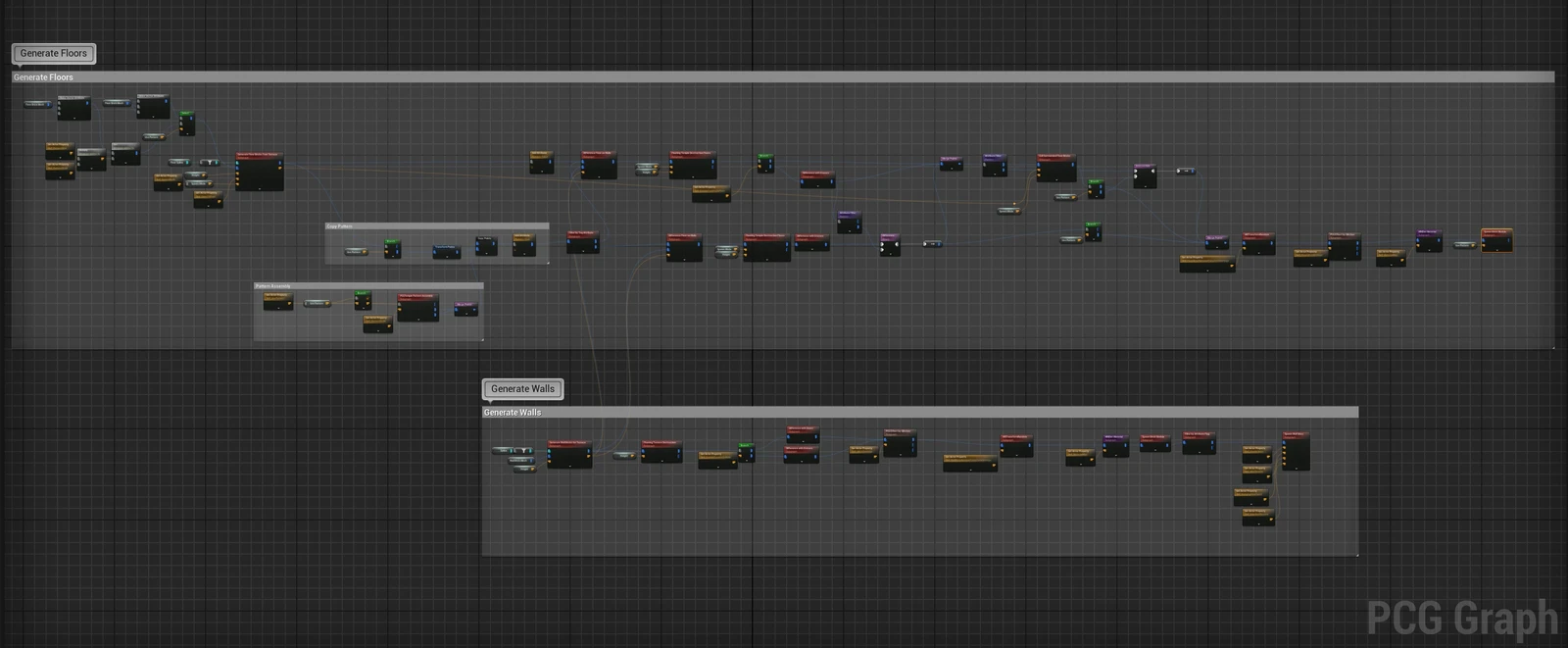Select the Generate Walls comment header bar

[x=919, y=412]
